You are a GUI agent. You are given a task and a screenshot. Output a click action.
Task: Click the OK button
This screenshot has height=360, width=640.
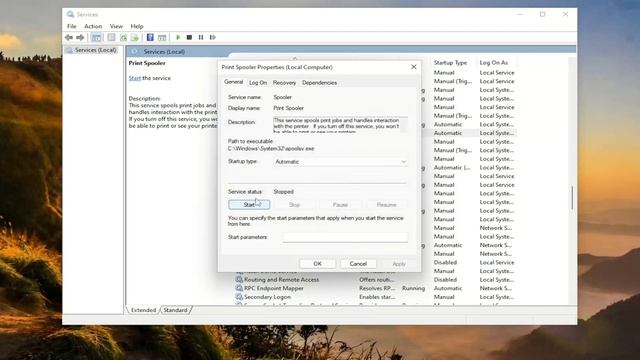[x=318, y=264]
